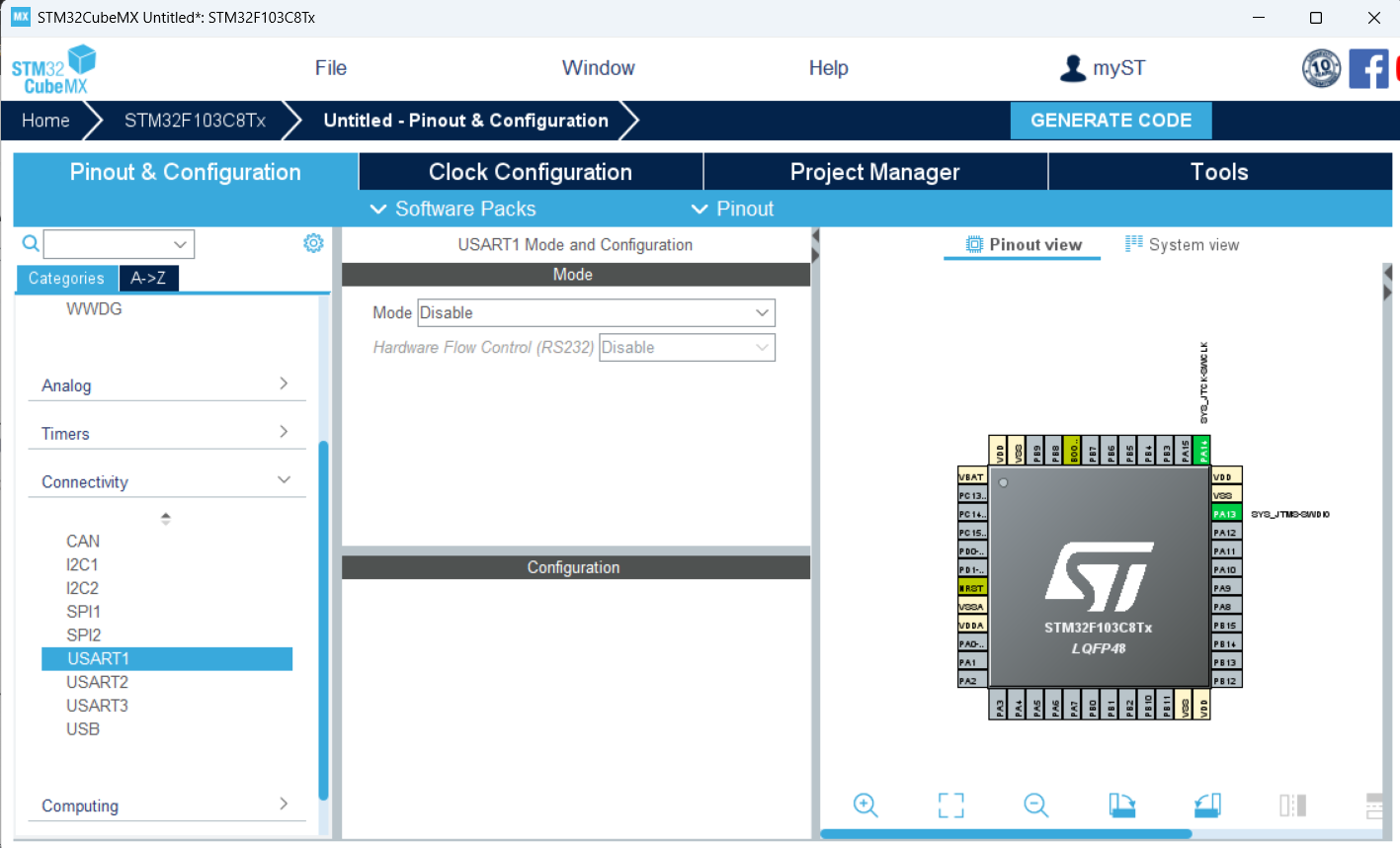Viewport: 1400px width, 848px height.
Task: Open the USART1 Mode dropdown
Action: 596,313
